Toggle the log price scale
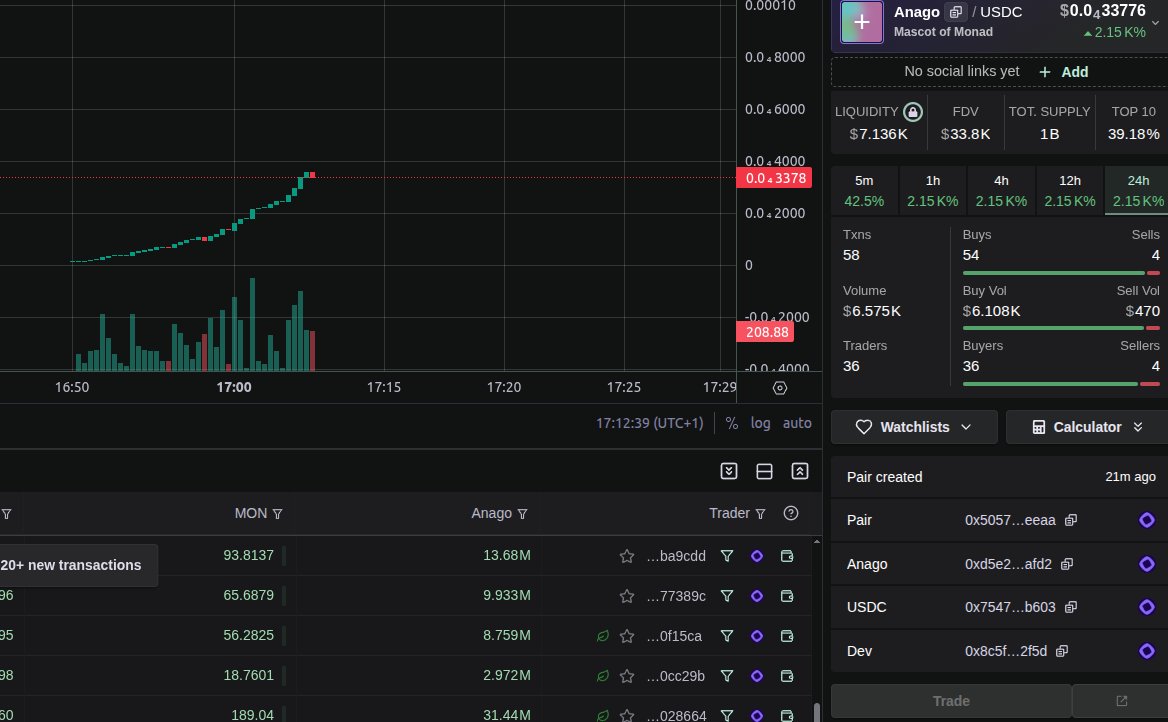1168x722 pixels. click(761, 423)
